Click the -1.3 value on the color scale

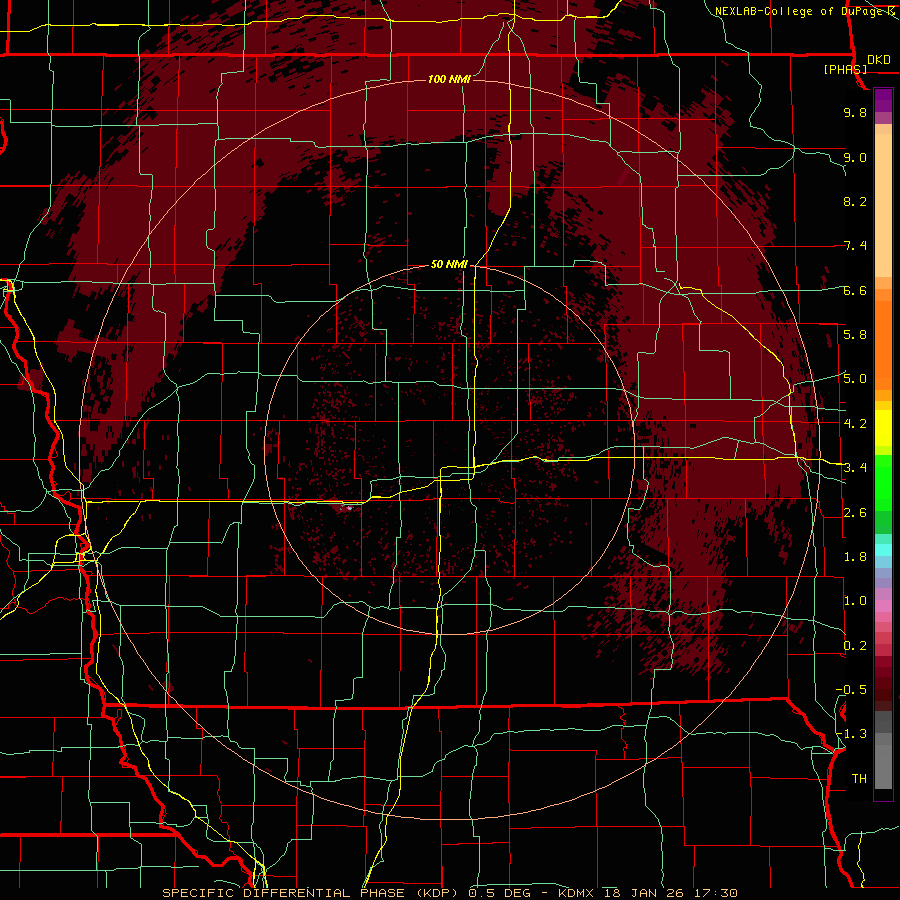point(851,734)
